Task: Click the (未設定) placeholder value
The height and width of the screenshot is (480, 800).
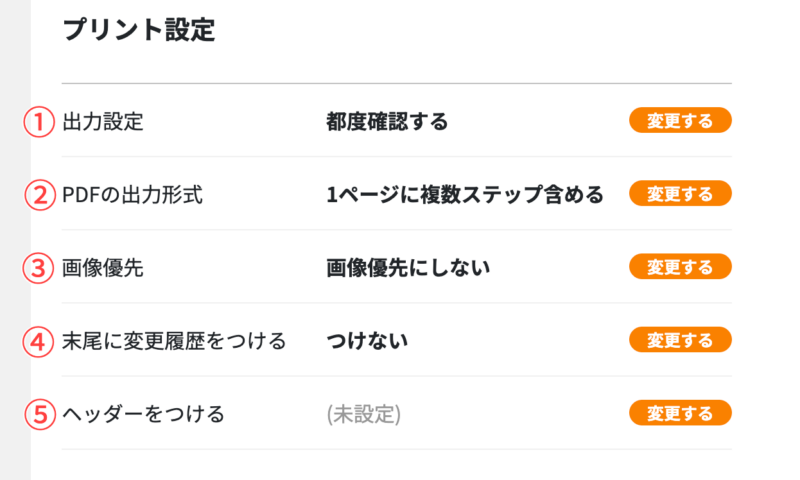Action: click(364, 414)
